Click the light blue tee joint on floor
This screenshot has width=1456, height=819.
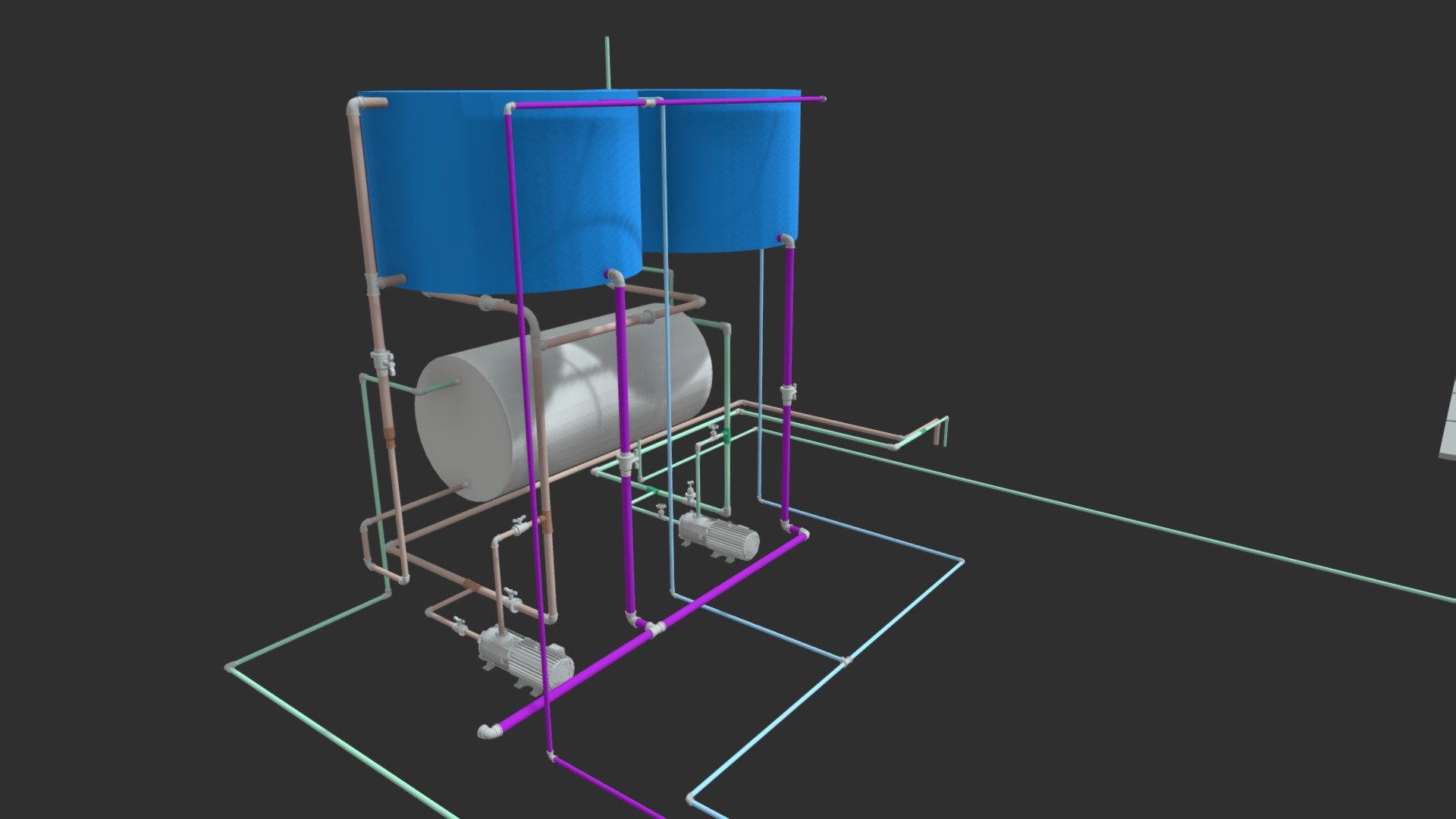[x=847, y=661]
